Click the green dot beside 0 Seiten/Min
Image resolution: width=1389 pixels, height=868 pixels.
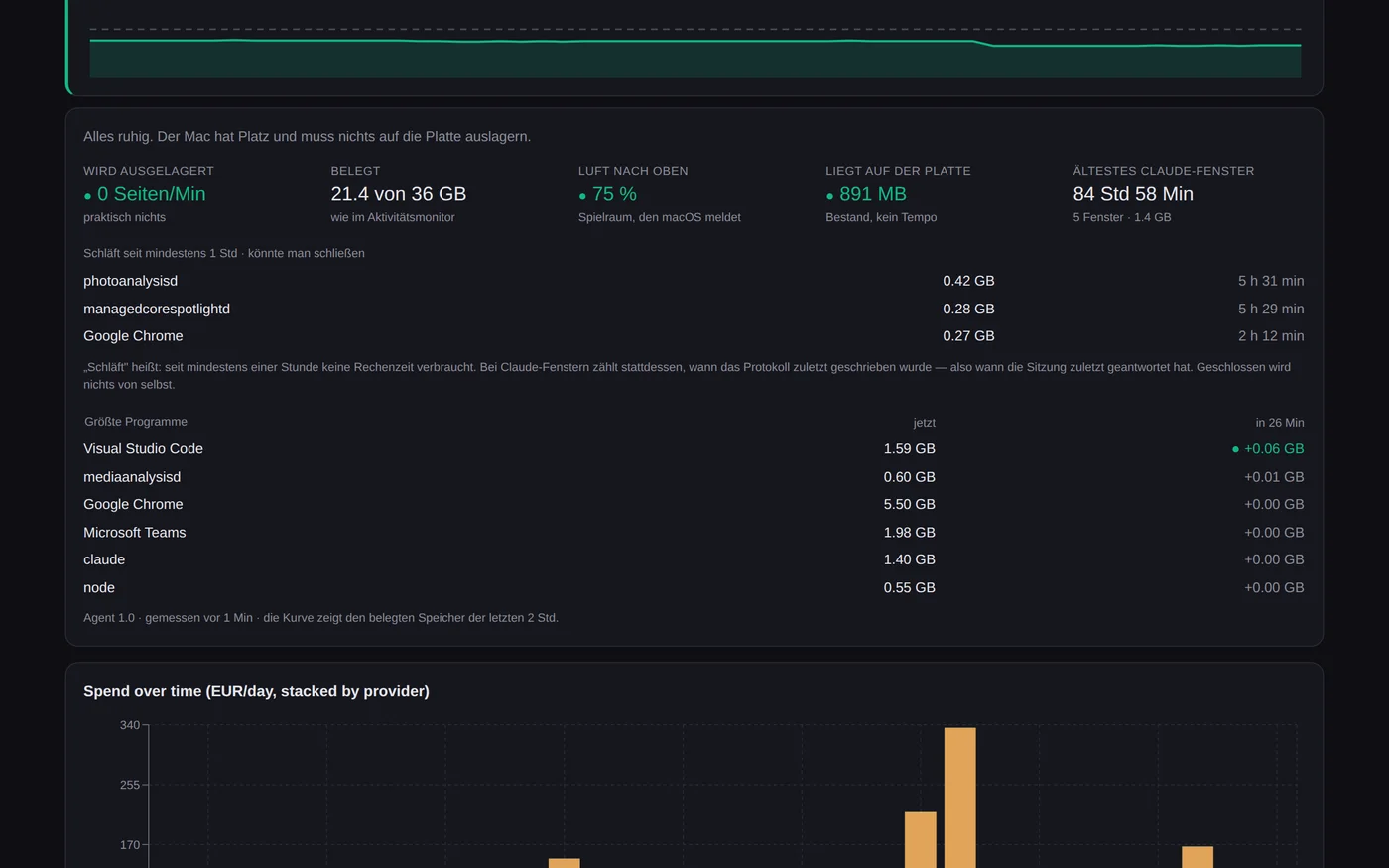tap(87, 196)
